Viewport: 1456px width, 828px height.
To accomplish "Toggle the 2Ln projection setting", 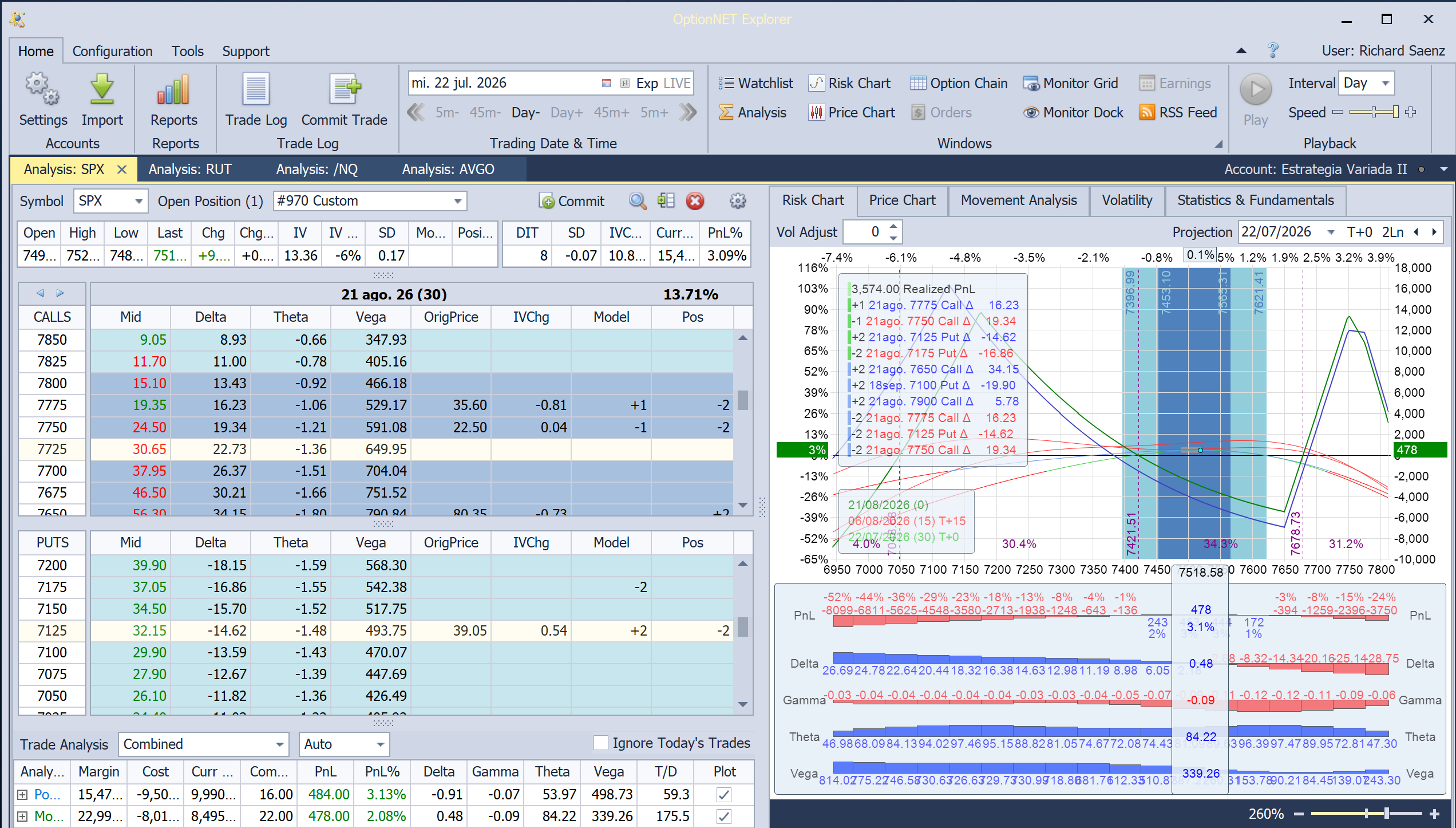I will (1393, 232).
